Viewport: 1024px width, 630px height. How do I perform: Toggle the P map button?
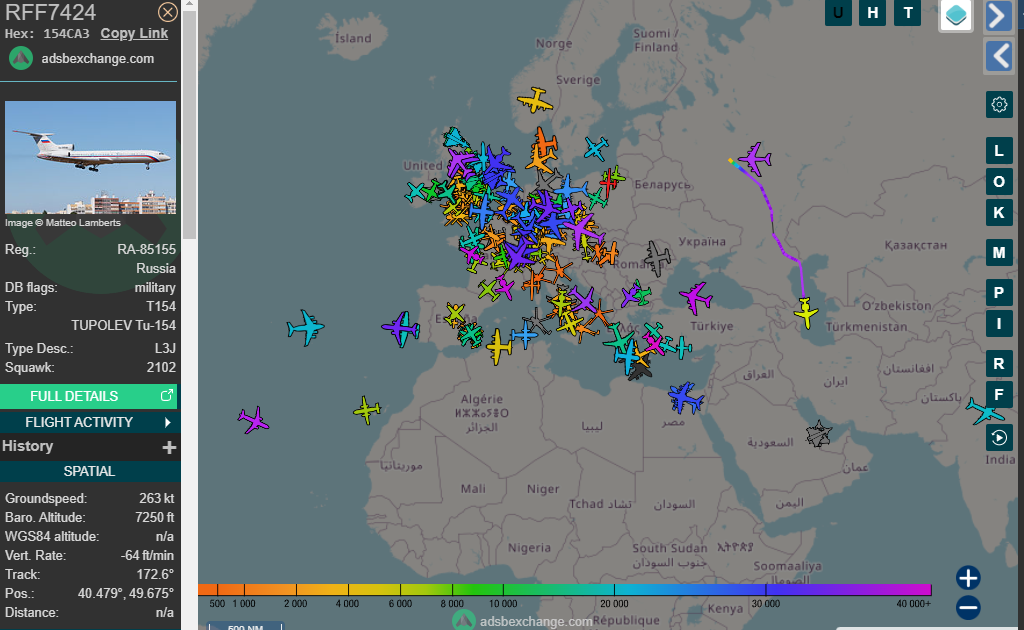click(999, 292)
